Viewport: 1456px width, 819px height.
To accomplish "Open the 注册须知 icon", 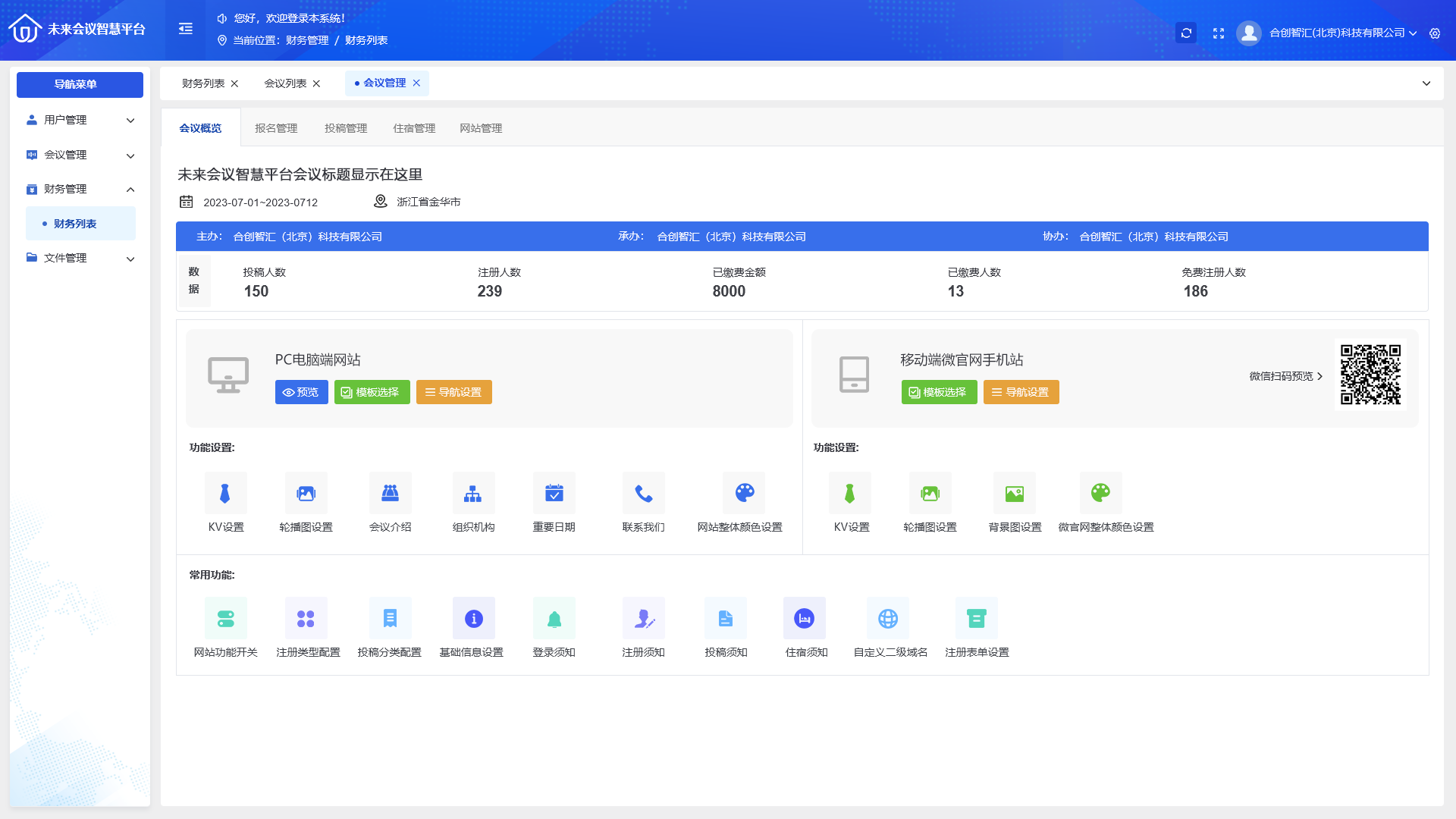I will click(x=643, y=618).
